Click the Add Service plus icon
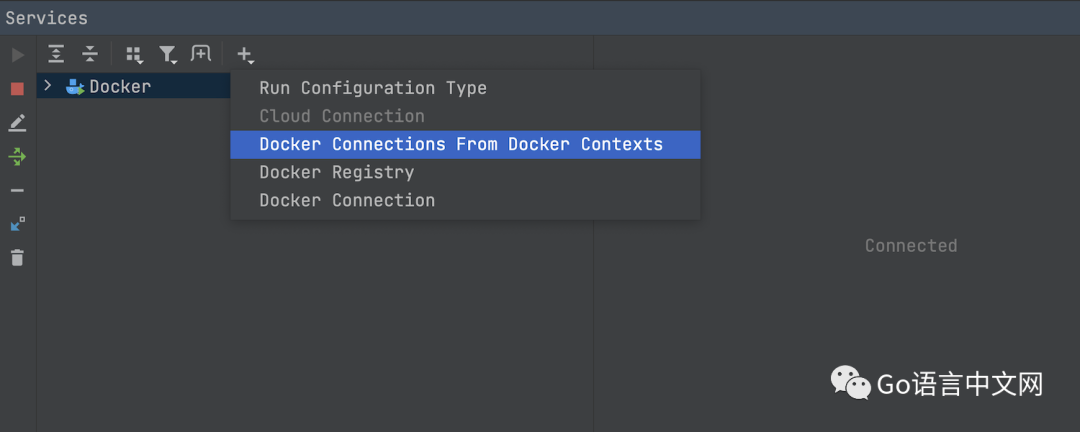The image size is (1080, 432). (x=245, y=54)
